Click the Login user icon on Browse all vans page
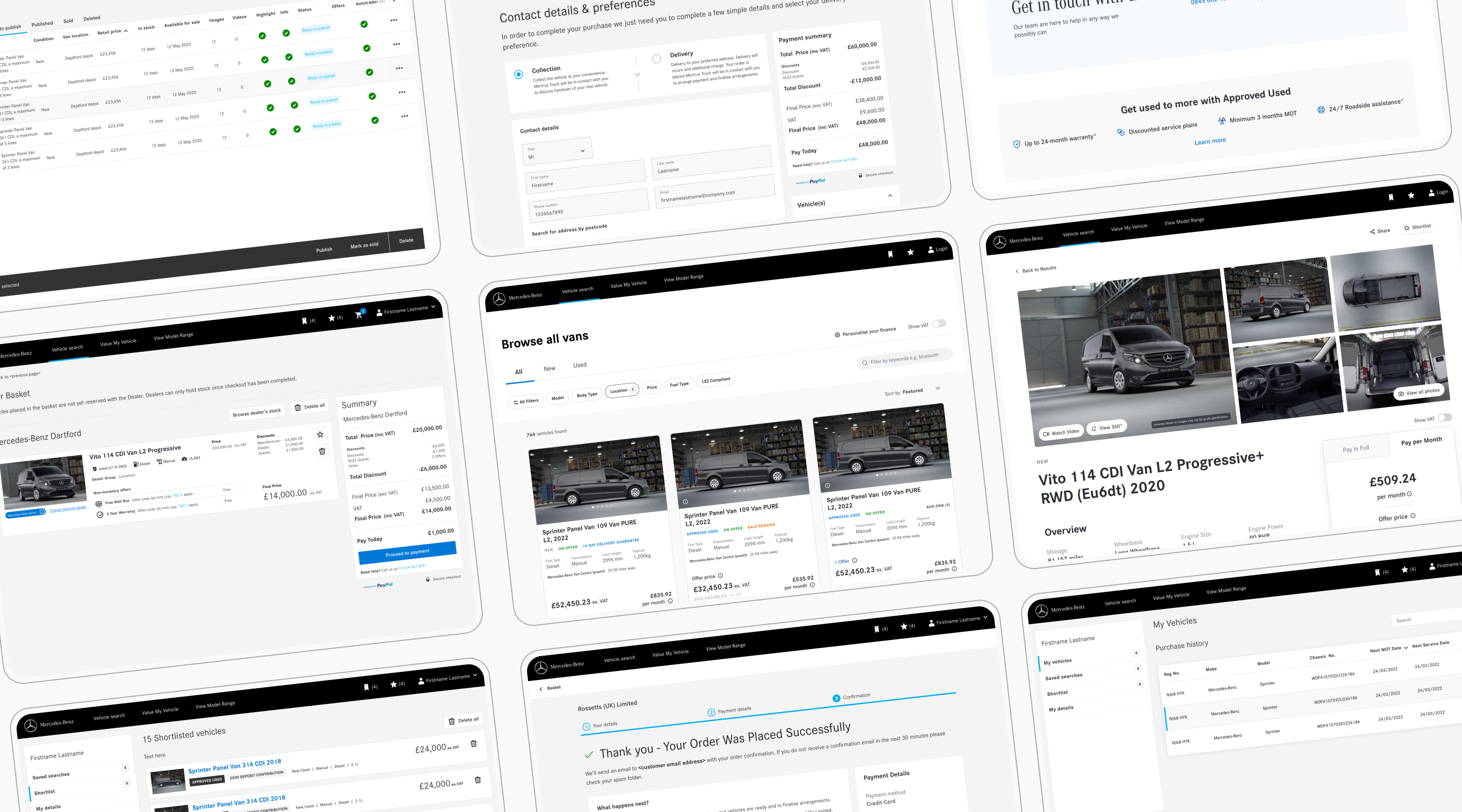Viewport: 1462px width, 812px height. [x=931, y=250]
